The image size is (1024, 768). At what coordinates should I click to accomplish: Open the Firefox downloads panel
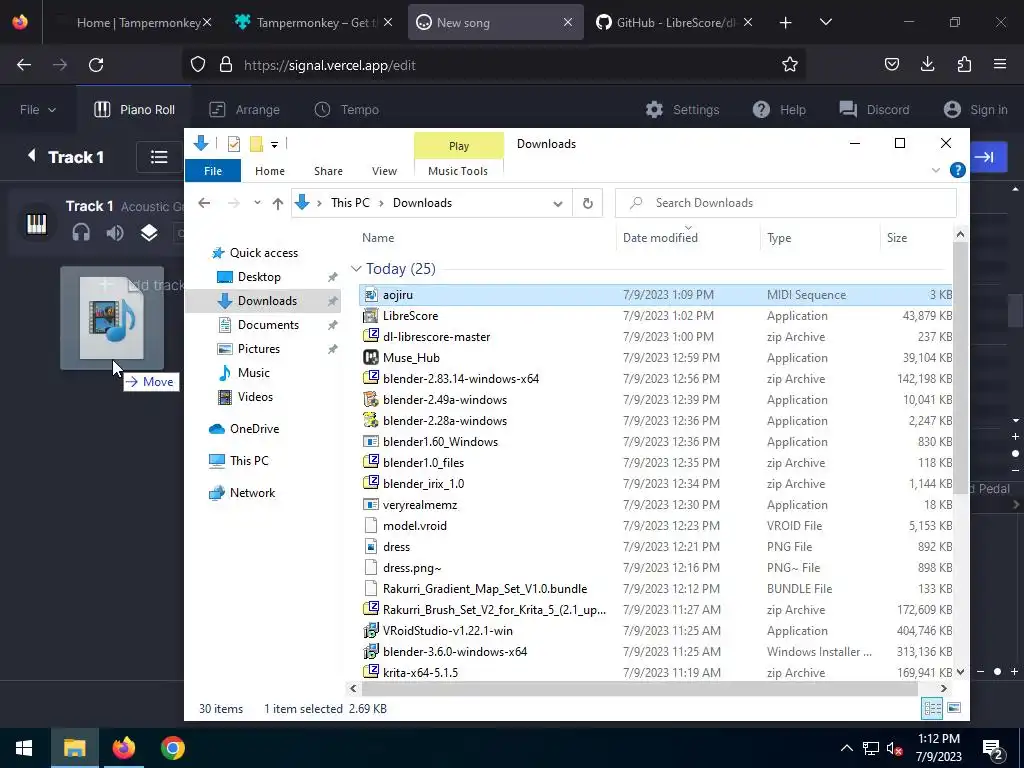927,64
